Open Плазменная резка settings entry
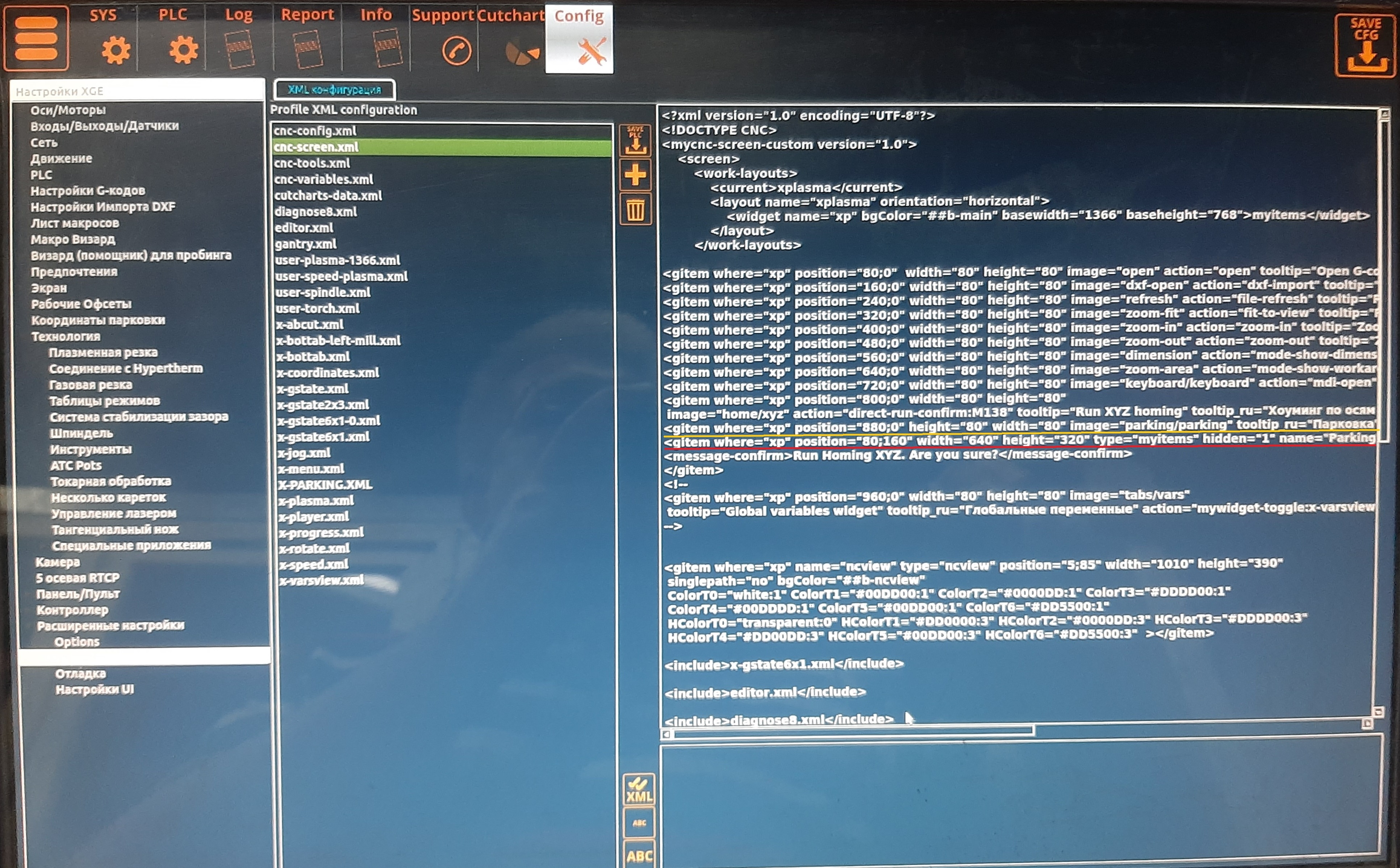This screenshot has height=868, width=1400. 103,352
